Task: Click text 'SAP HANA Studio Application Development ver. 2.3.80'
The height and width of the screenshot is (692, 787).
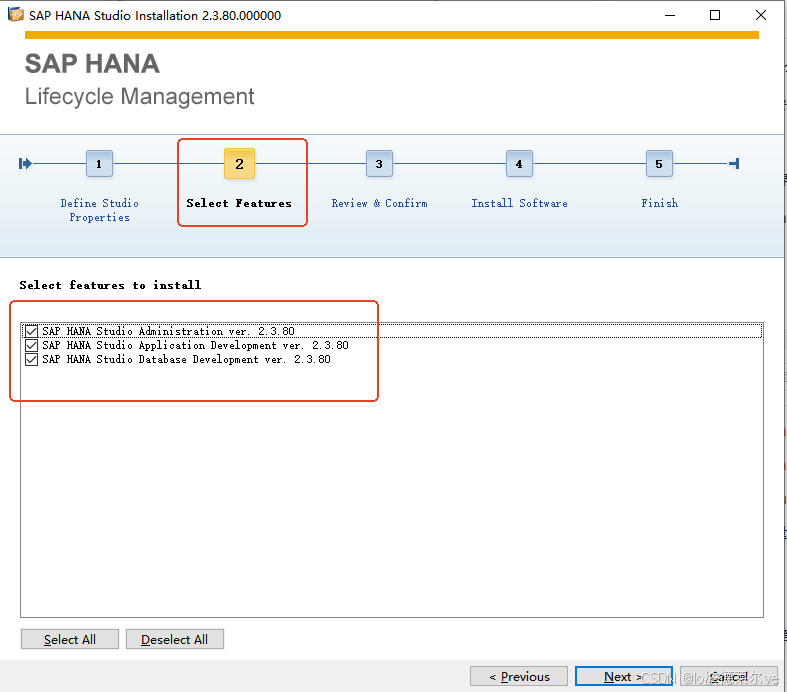Action: (x=195, y=345)
